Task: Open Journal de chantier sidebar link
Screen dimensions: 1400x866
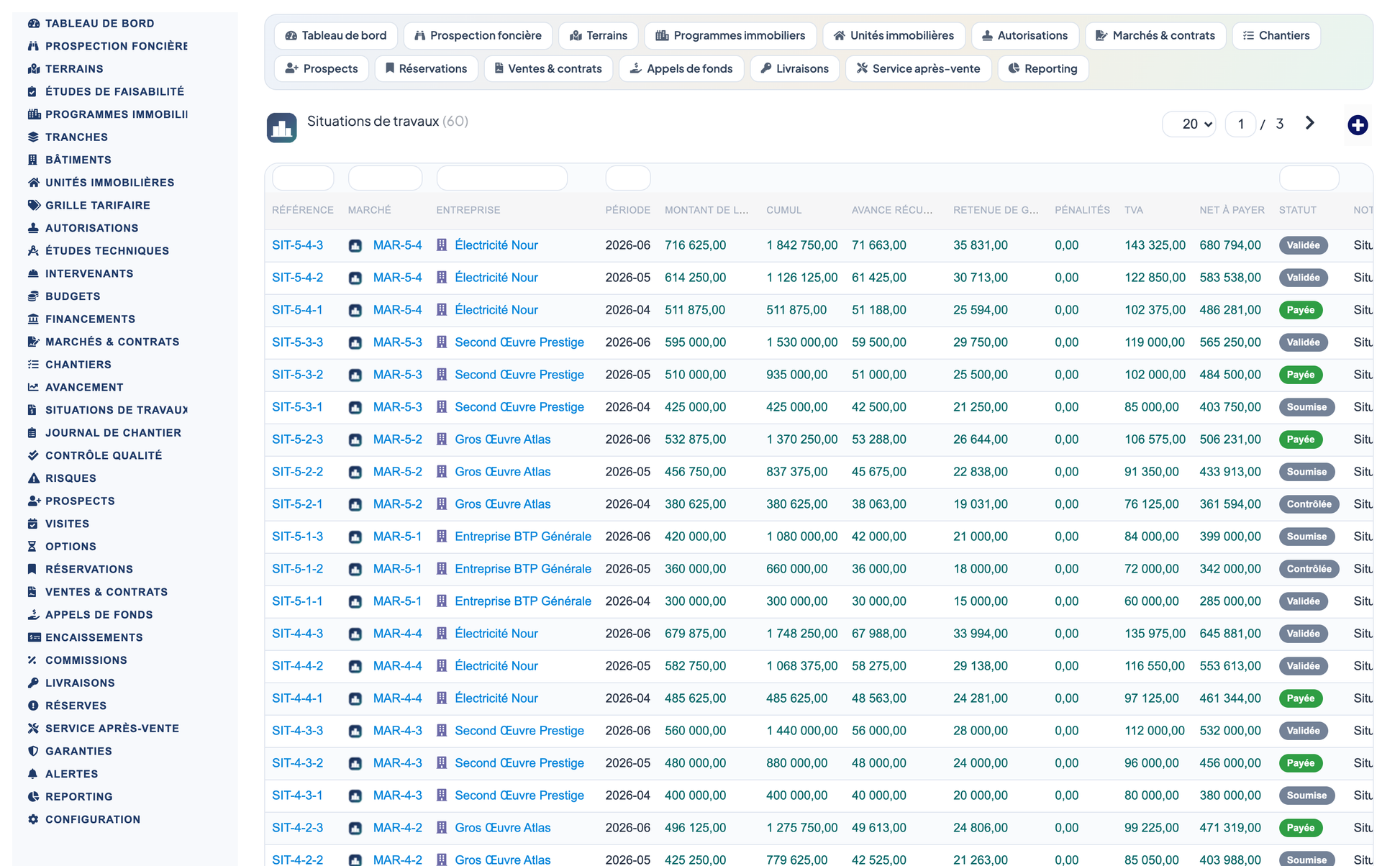Action: click(x=113, y=433)
